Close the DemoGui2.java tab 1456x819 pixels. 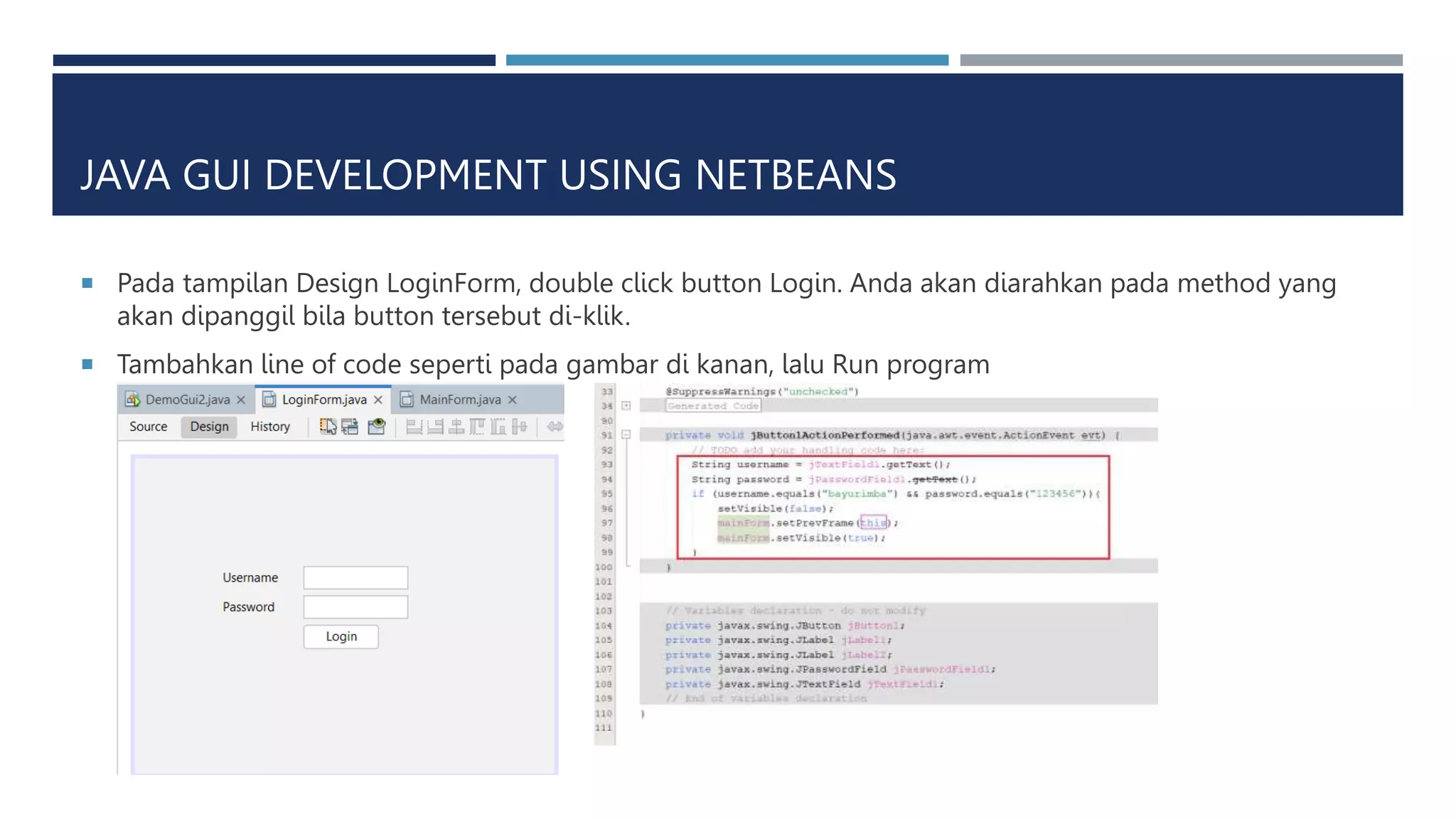pos(241,400)
